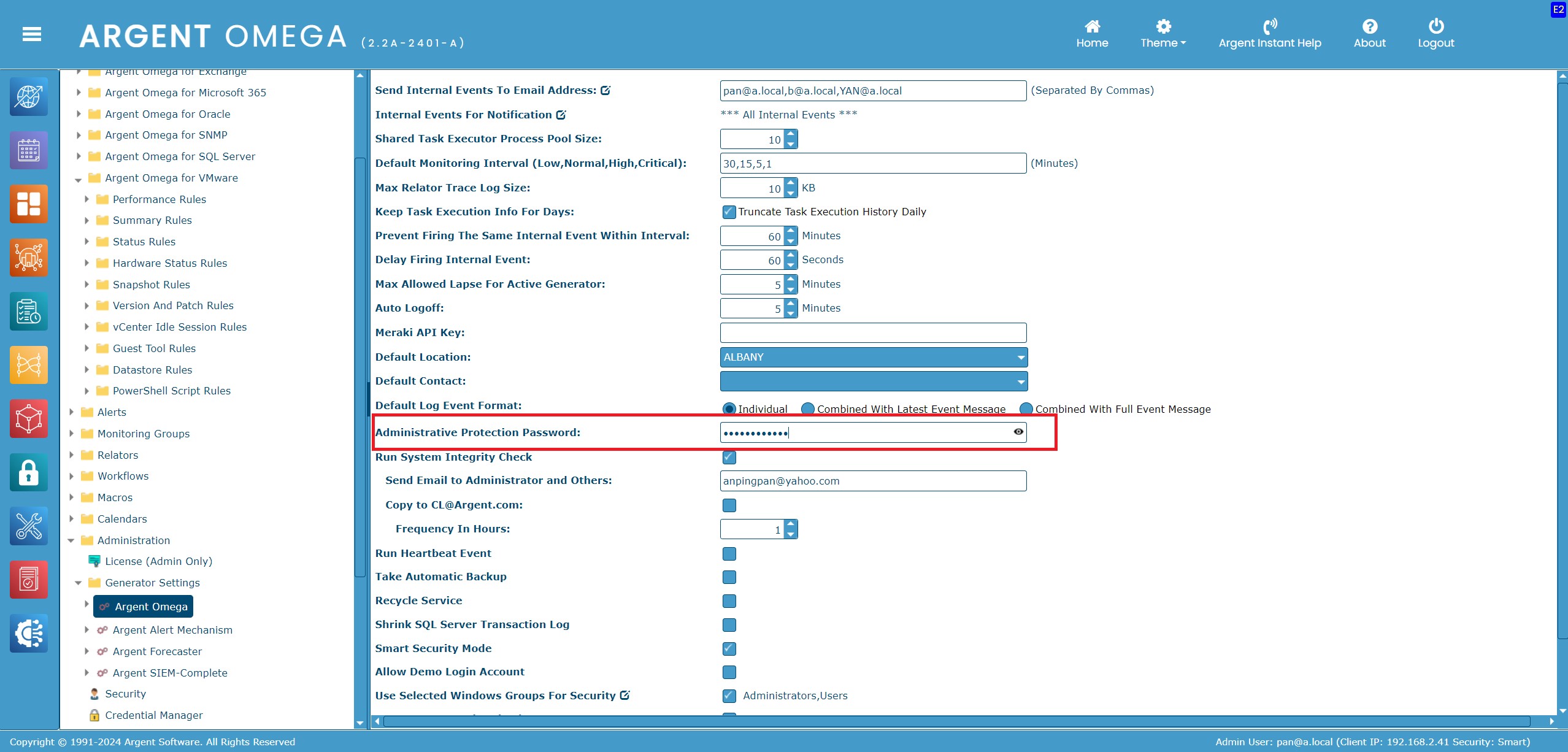Open Credential Manager in the tree
1568x752 pixels.
coord(153,715)
